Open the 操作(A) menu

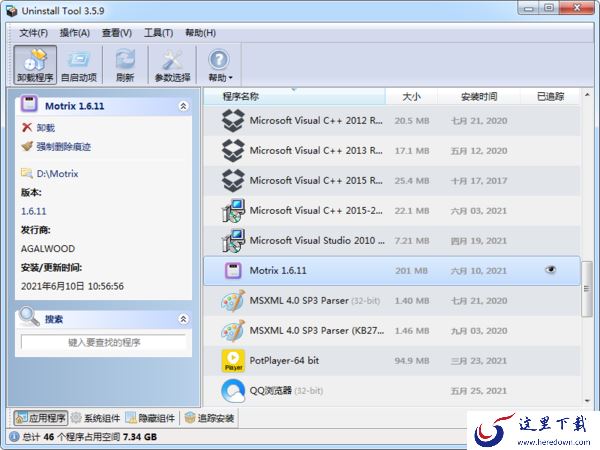pyautogui.click(x=75, y=33)
